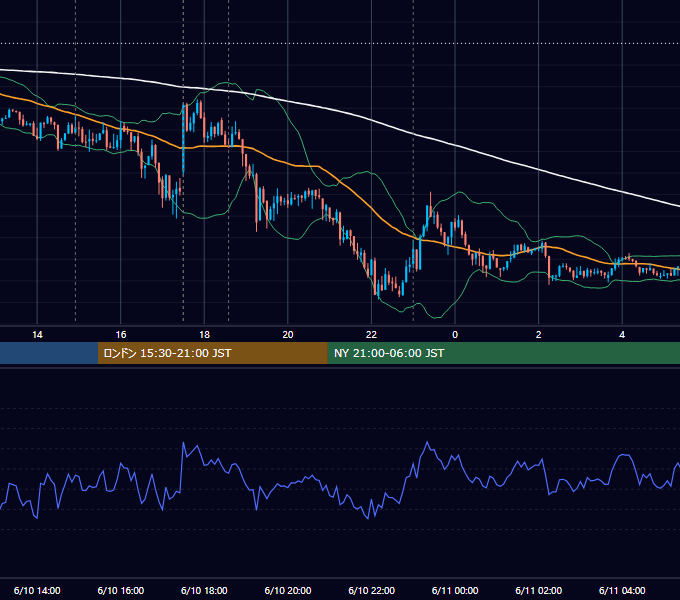Click hour label 20 on price chart axis
680x600 pixels.
pyautogui.click(x=288, y=335)
